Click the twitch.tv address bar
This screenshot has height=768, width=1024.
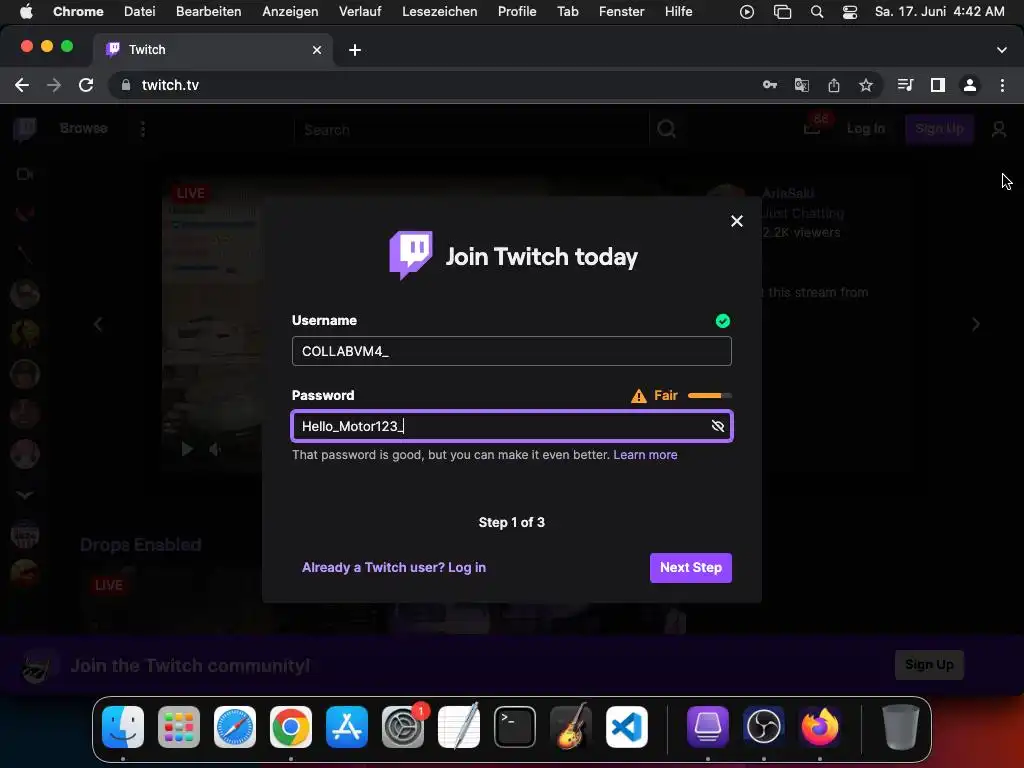click(431, 85)
